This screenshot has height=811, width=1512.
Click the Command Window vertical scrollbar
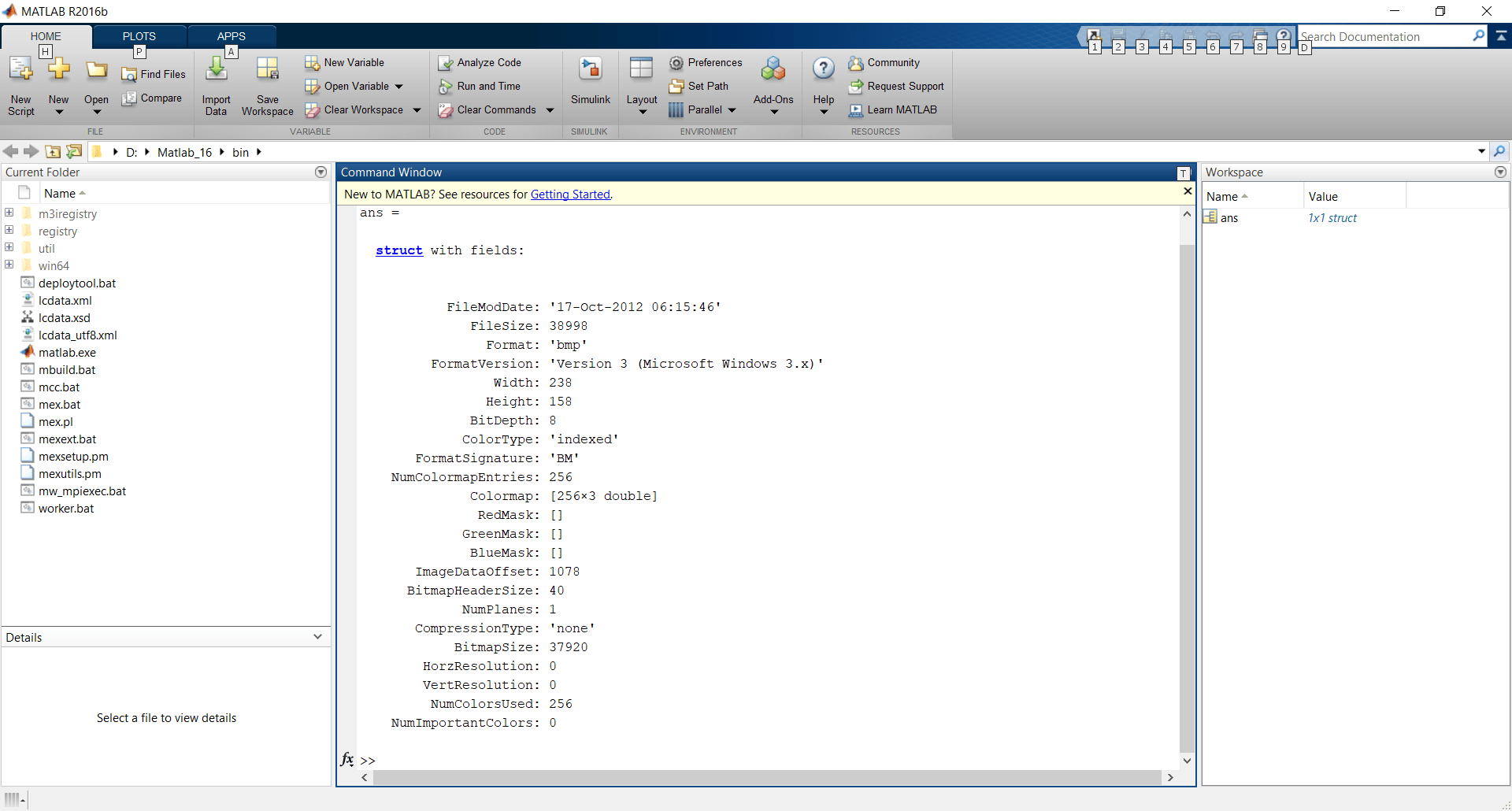click(1187, 498)
